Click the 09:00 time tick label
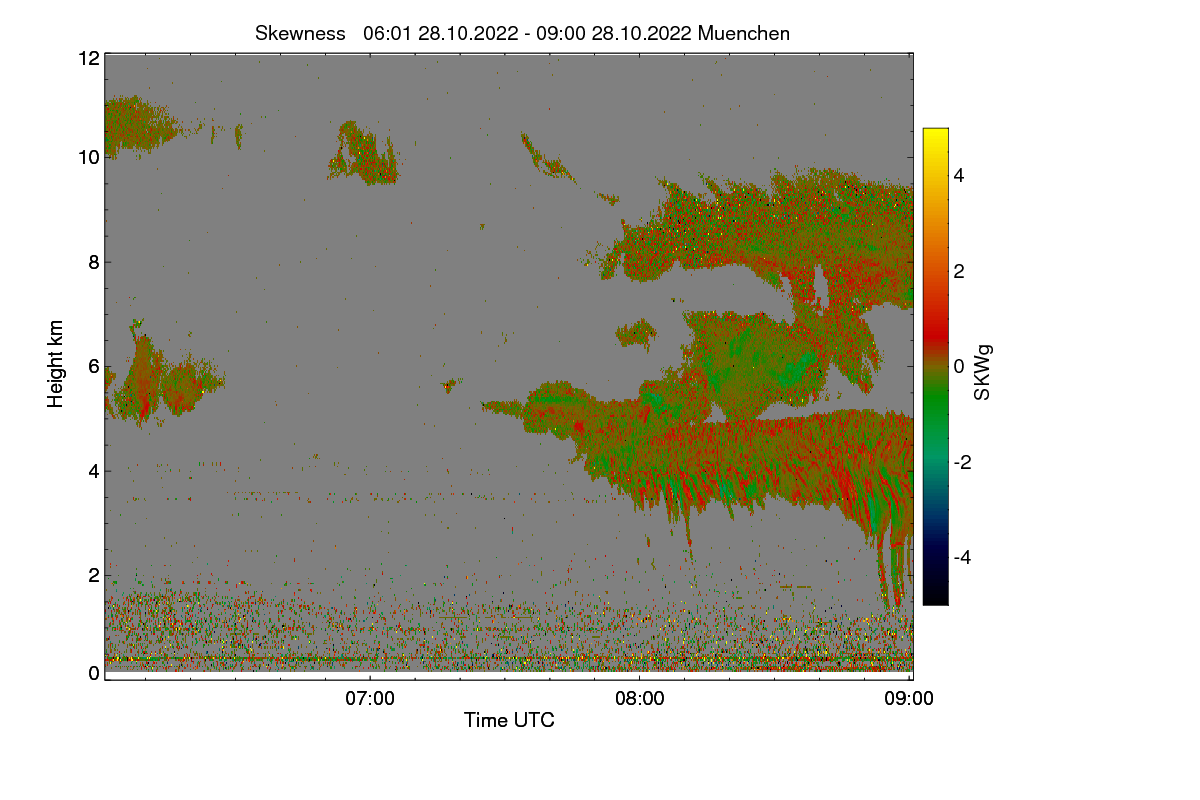 [x=910, y=699]
